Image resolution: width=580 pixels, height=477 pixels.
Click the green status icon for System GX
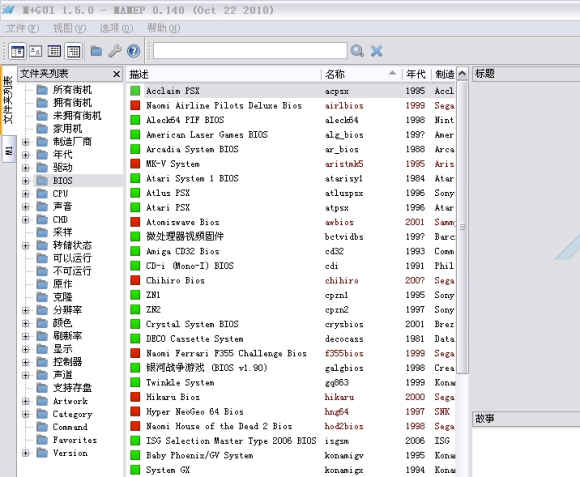135,470
